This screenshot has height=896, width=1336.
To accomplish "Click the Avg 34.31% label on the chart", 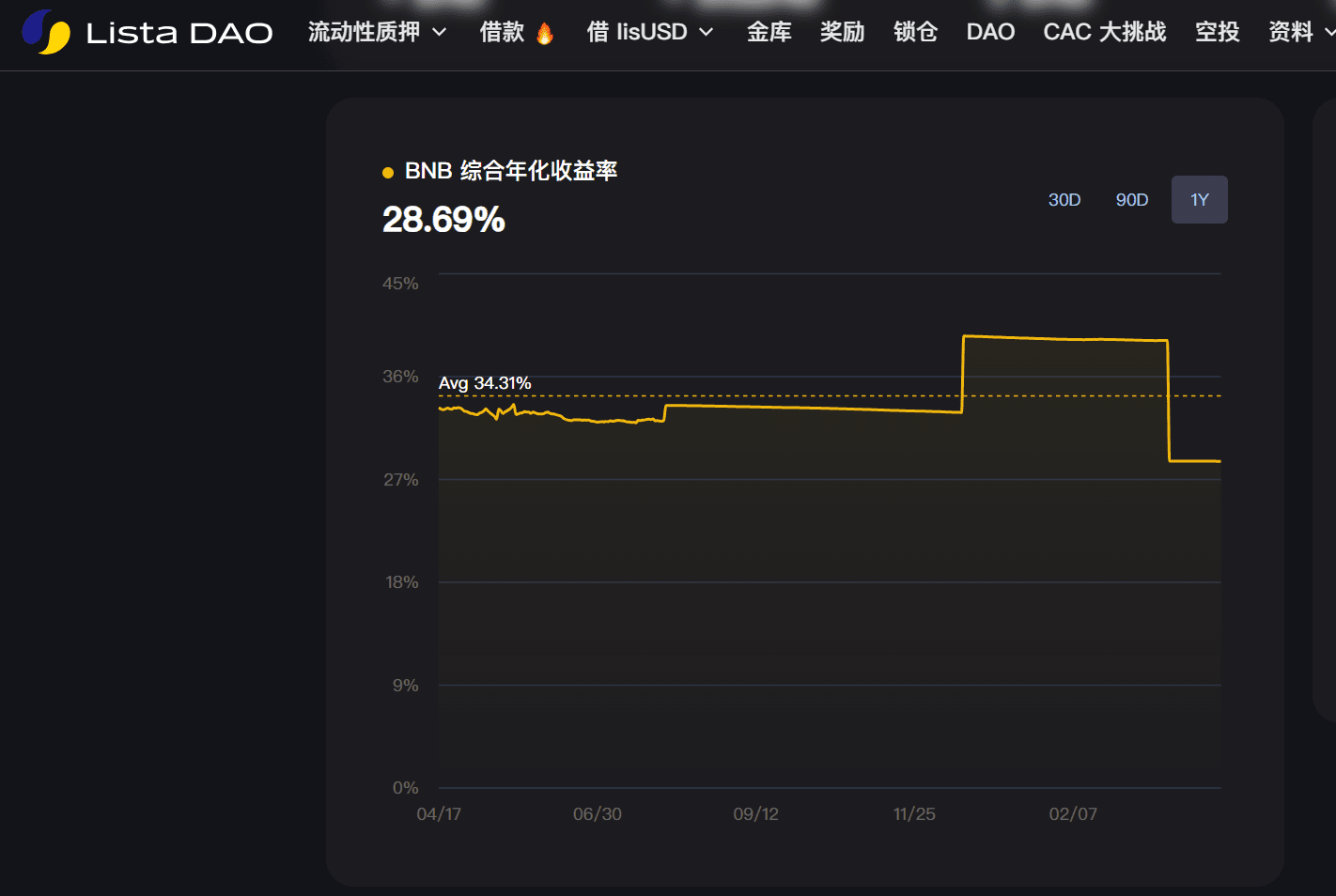I will (x=485, y=383).
